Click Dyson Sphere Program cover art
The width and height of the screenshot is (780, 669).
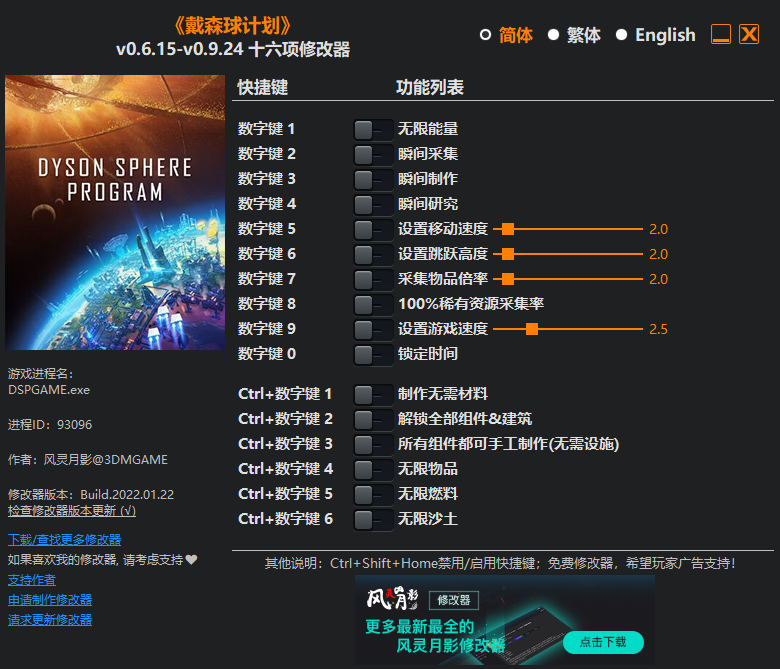point(115,212)
